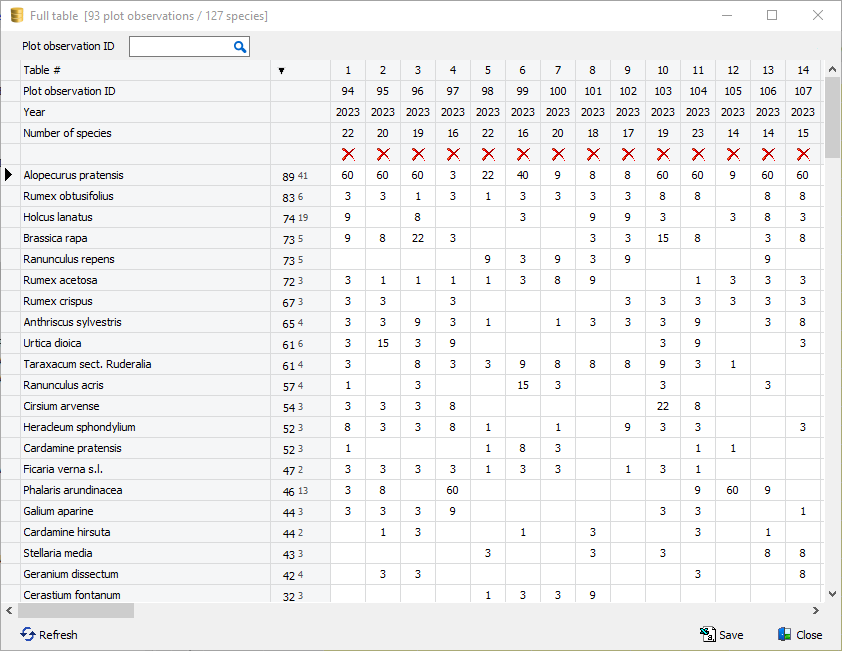Open the sort dropdown arrow beside Table #
842x651 pixels.
282,71
